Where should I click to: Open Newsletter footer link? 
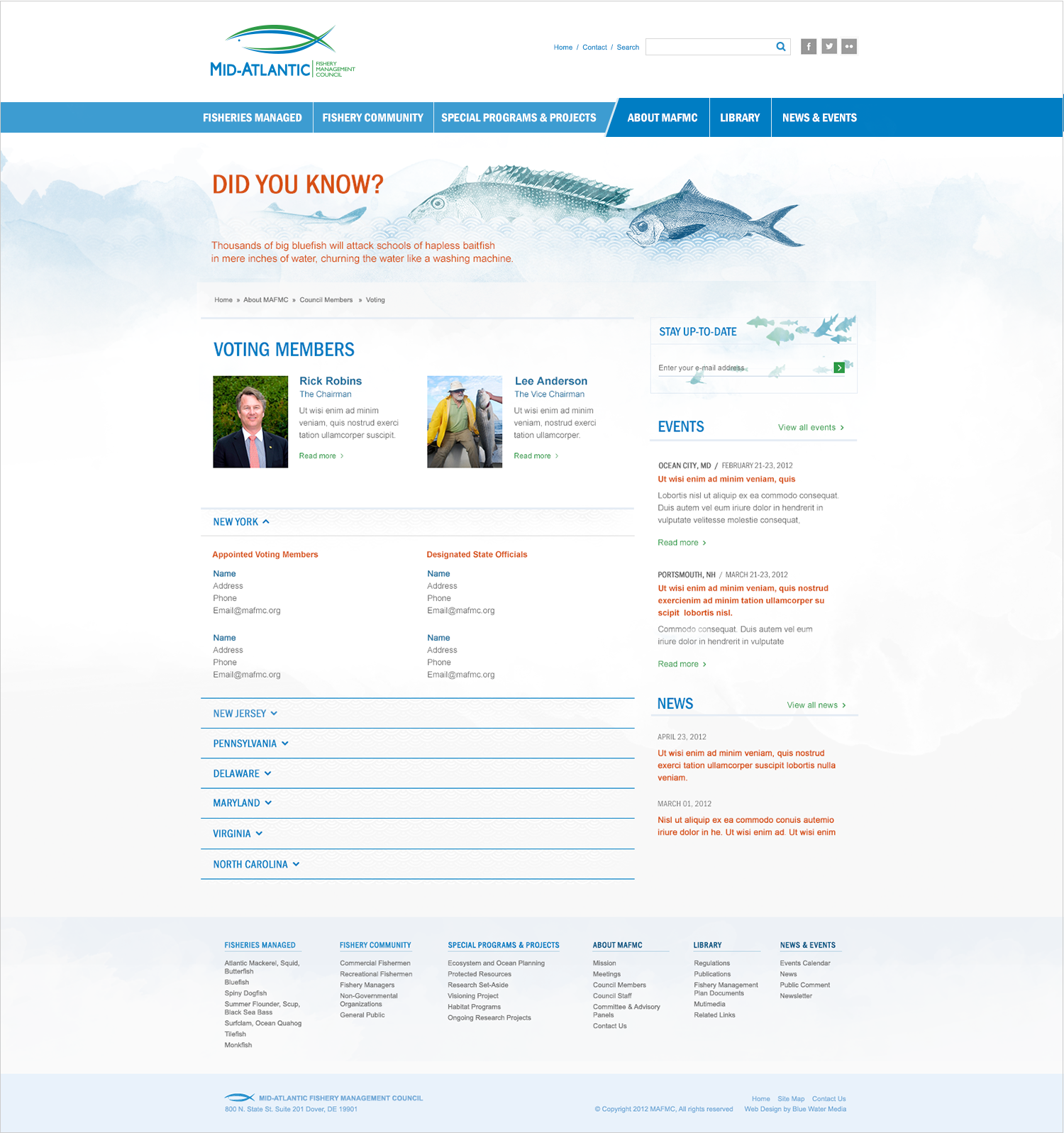click(796, 996)
